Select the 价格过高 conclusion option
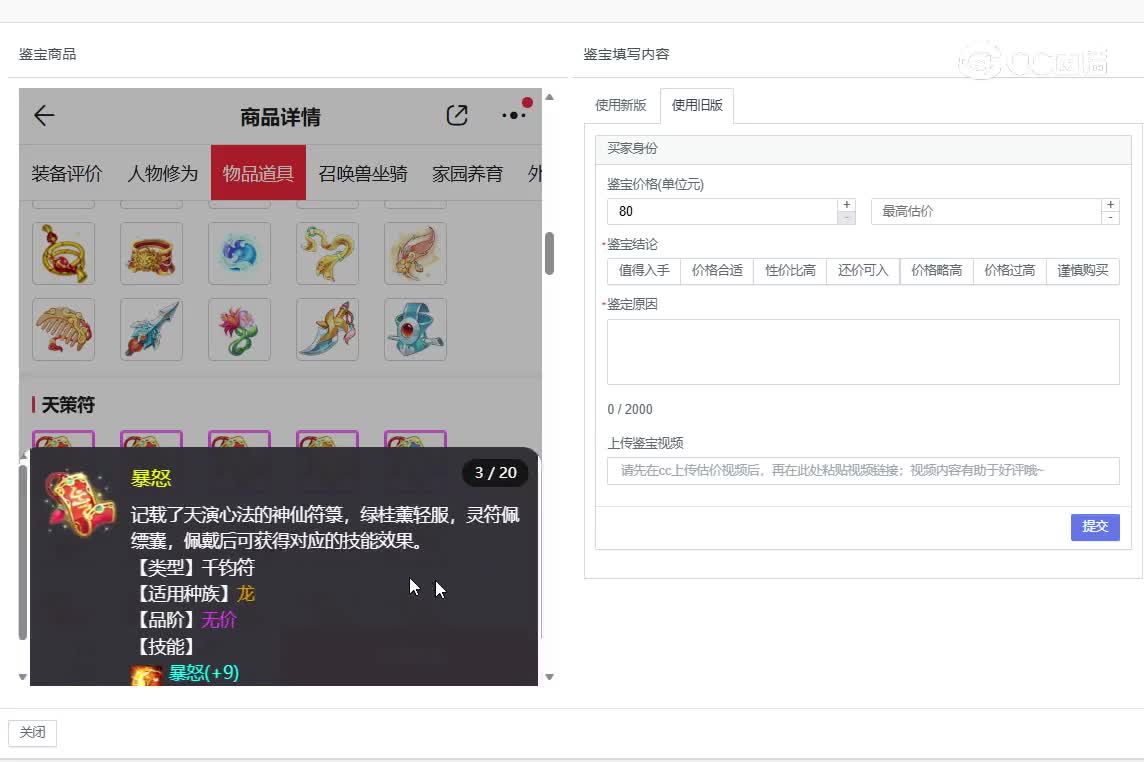This screenshot has width=1144, height=762. (x=1009, y=271)
